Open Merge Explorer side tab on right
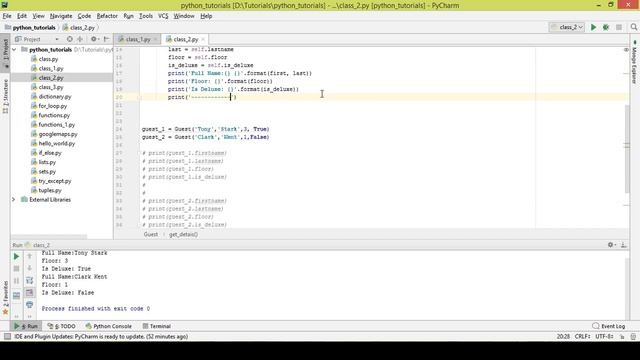The height and width of the screenshot is (360, 640). click(x=634, y=62)
